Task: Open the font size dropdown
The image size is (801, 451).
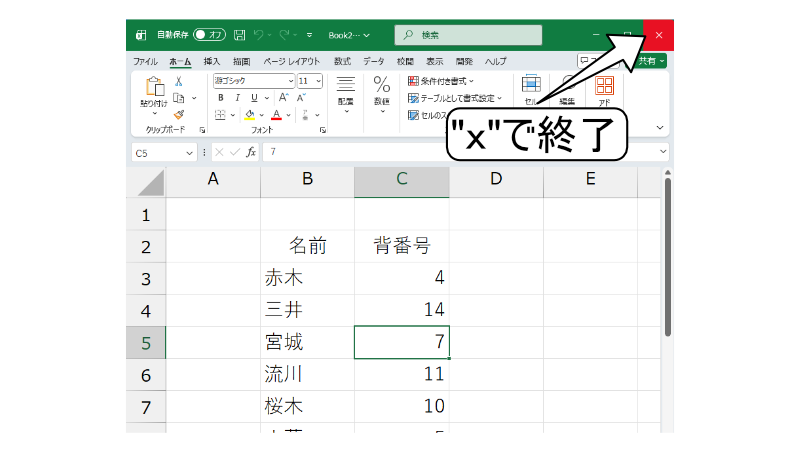Action: (318, 81)
